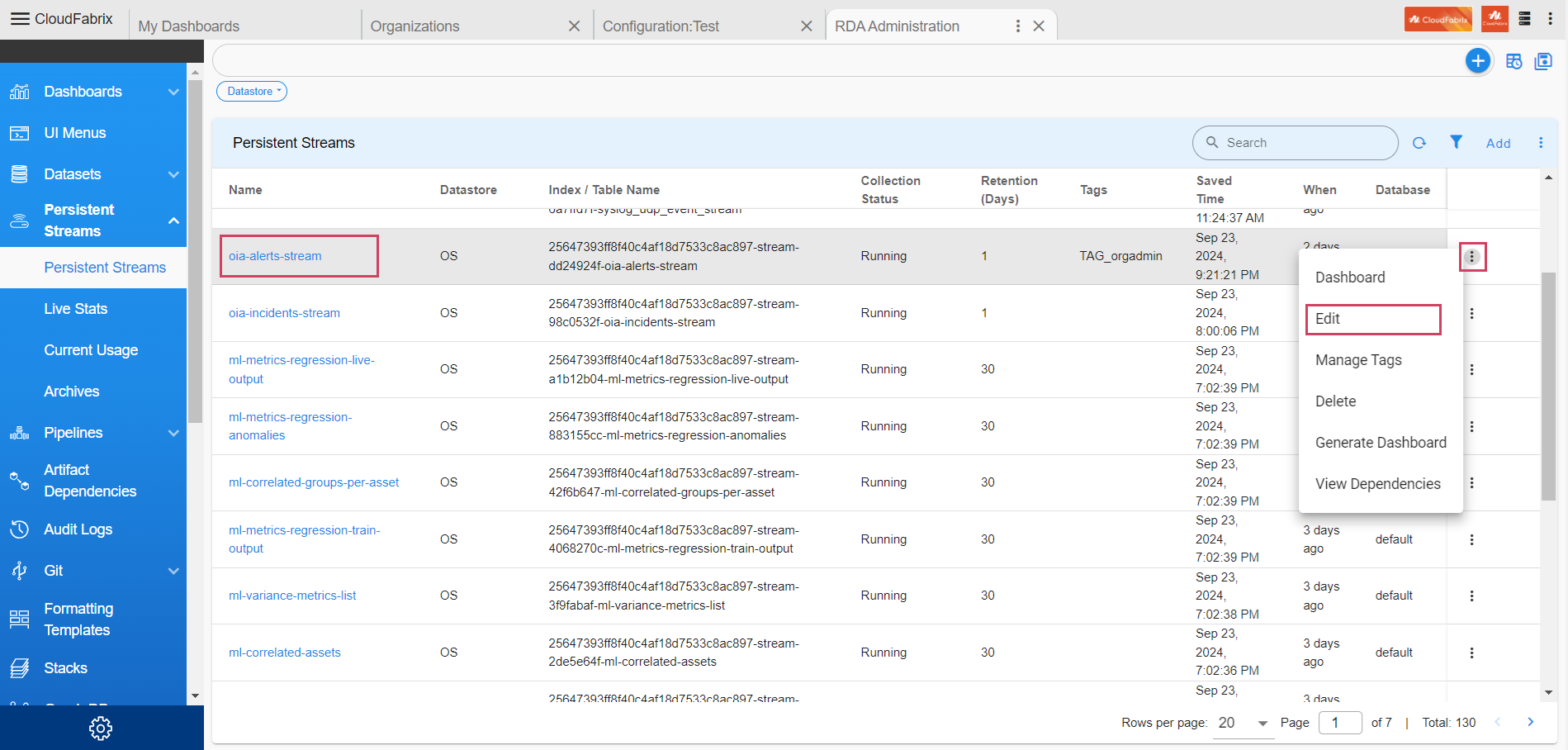This screenshot has height=750, width=1568.
Task: Click the Stacks icon in the sidebar
Action: (x=19, y=667)
